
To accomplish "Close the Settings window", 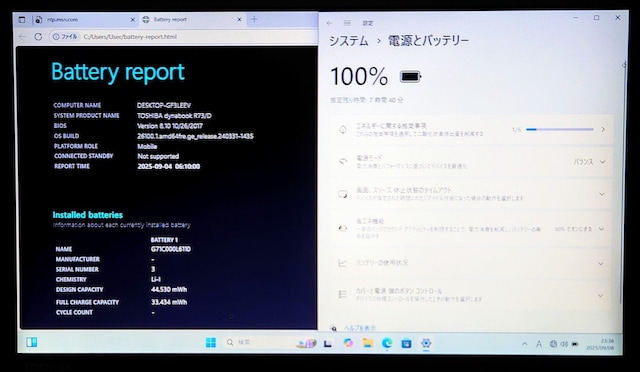I will [618, 18].
